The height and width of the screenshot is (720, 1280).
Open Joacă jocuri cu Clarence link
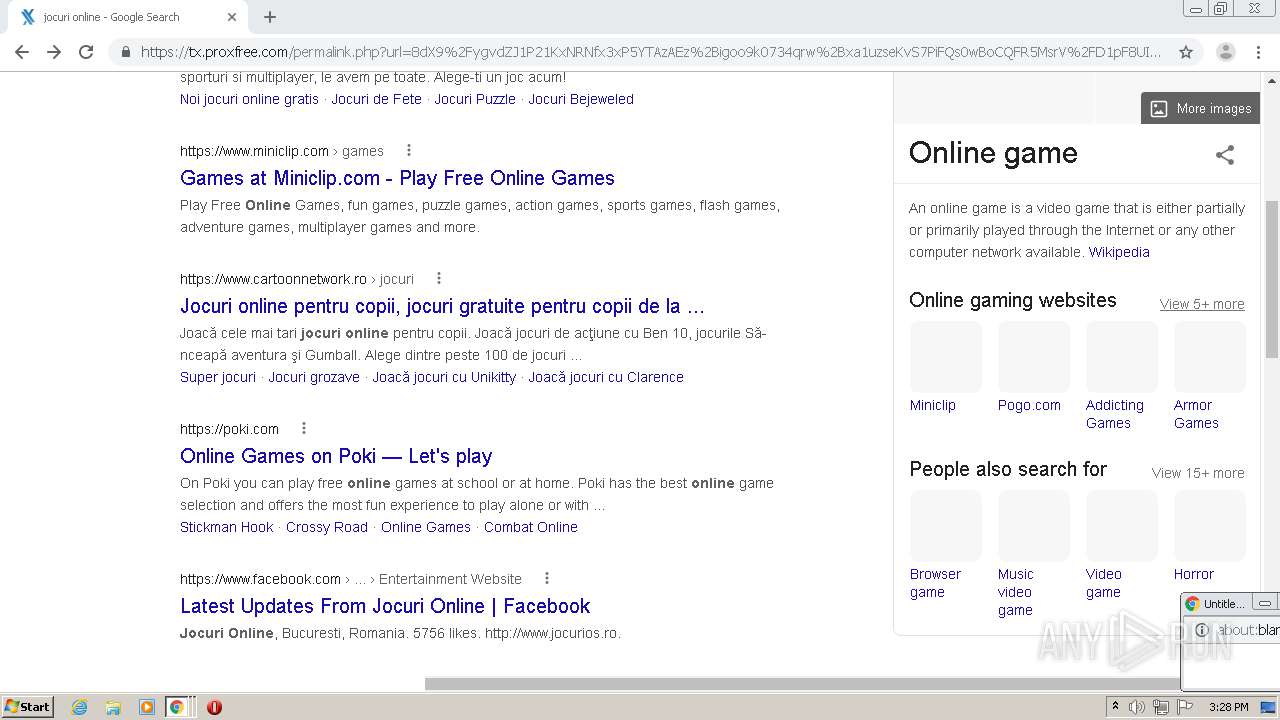(606, 377)
